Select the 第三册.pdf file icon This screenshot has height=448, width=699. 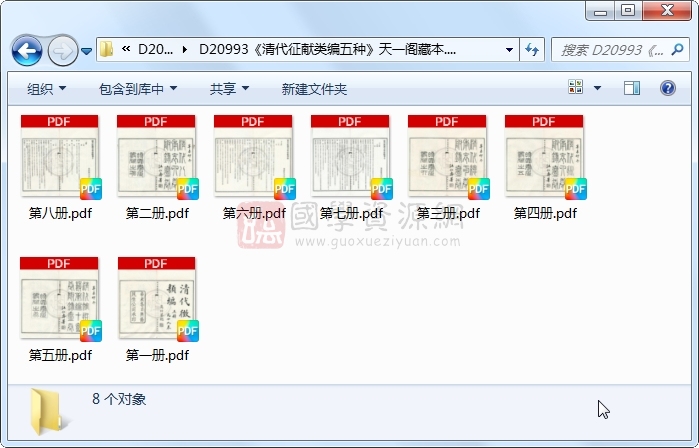[448, 156]
